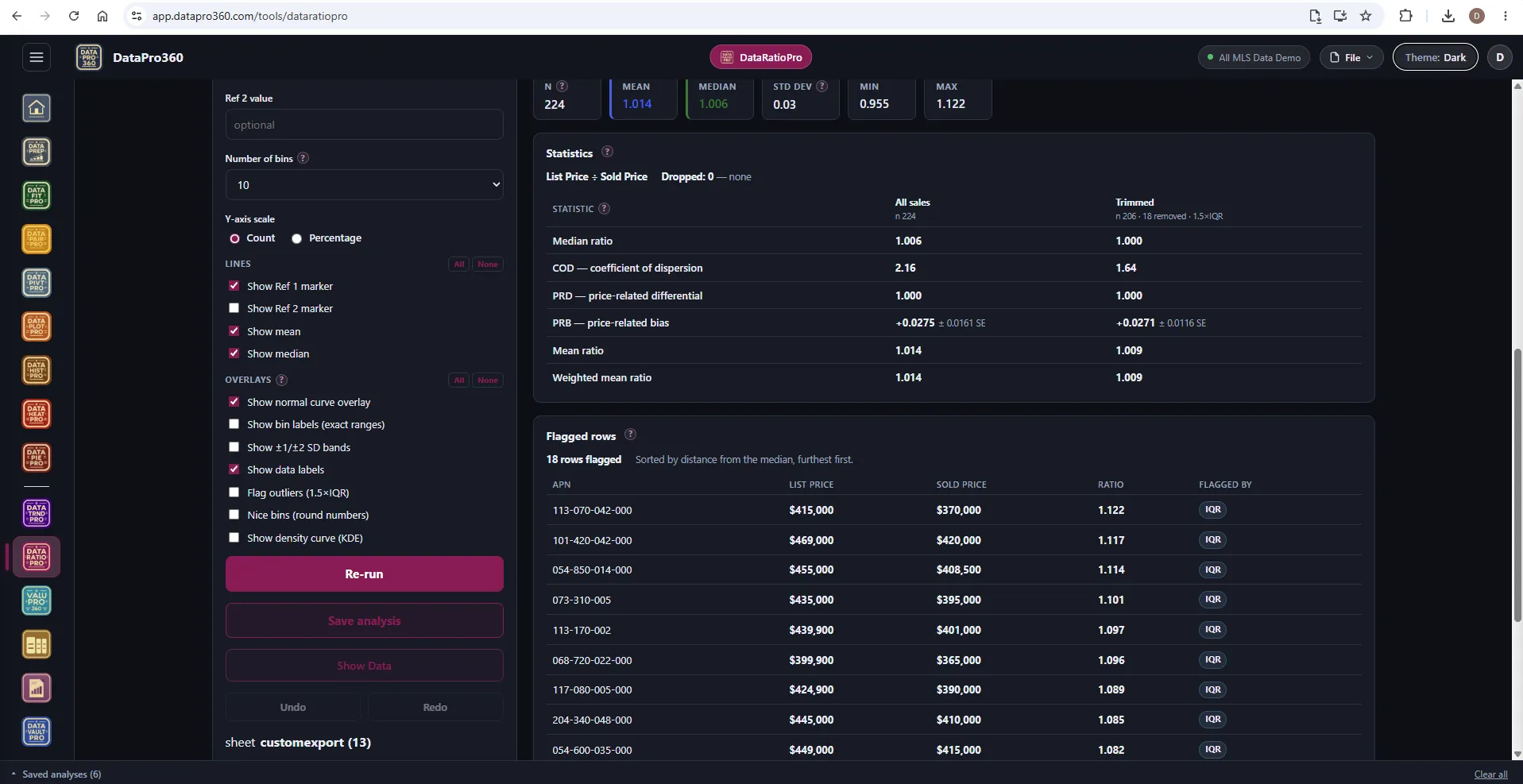The width and height of the screenshot is (1523, 784).
Task: Click DataRatioPro header pill
Action: [x=760, y=57]
